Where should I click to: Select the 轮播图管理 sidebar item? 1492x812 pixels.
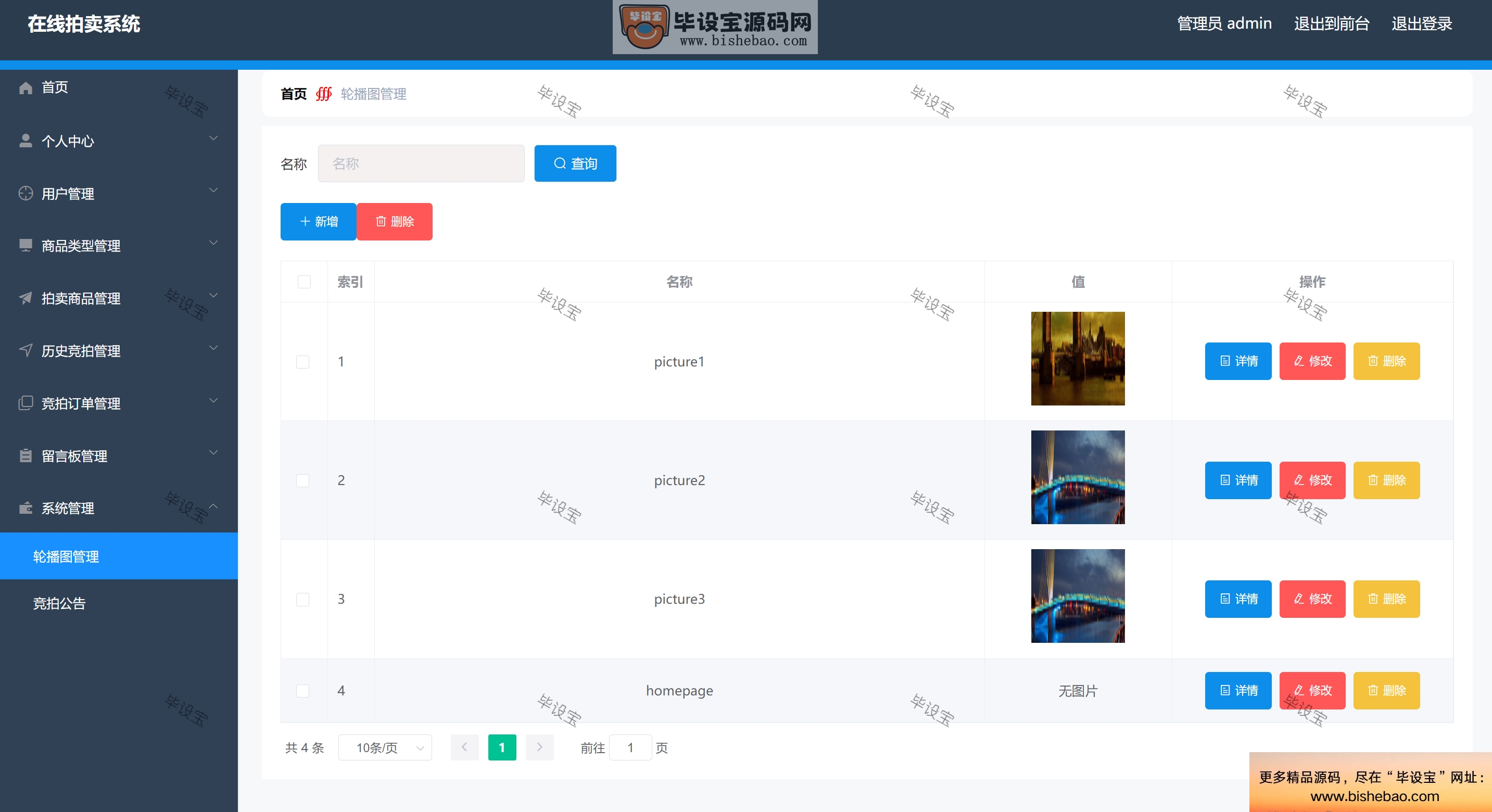[66, 556]
